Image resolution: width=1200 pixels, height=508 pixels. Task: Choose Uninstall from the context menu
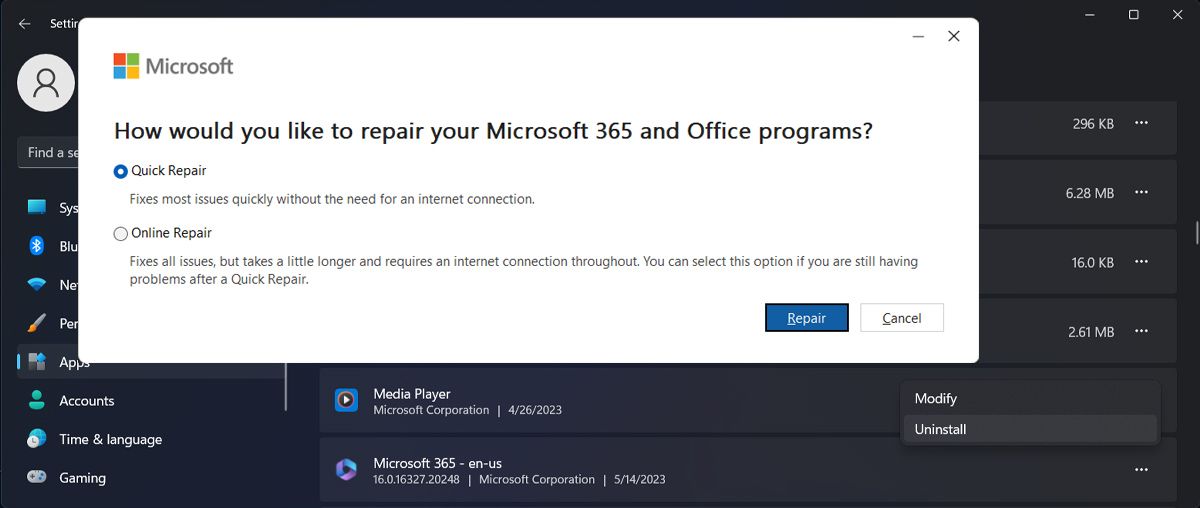coord(940,430)
